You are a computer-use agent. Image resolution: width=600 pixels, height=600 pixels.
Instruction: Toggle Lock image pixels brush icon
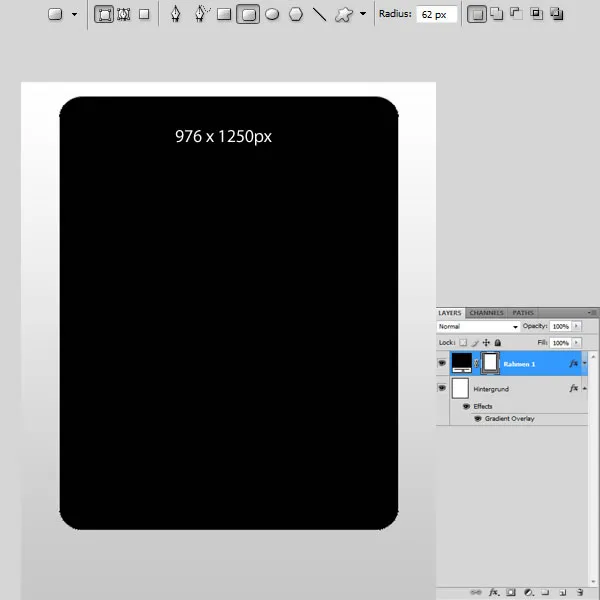click(x=475, y=343)
